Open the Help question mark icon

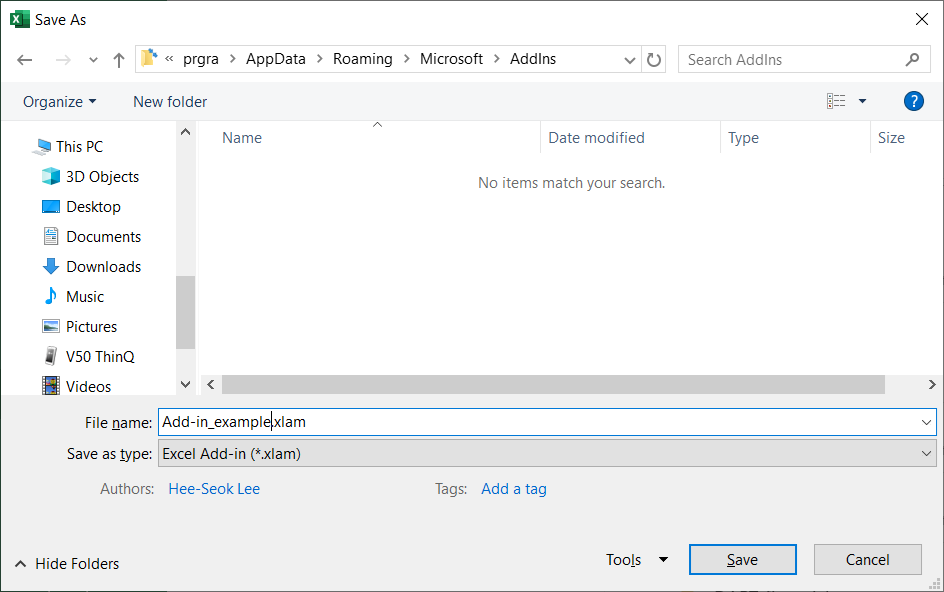click(913, 101)
